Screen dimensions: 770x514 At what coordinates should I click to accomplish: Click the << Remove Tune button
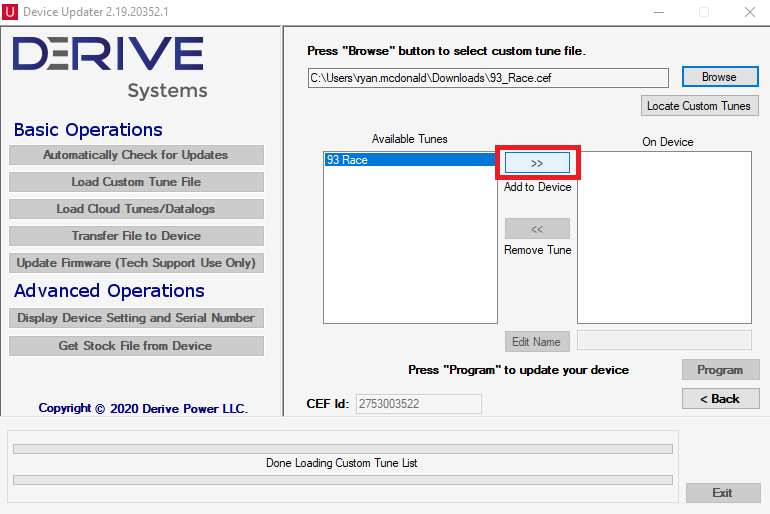[537, 229]
